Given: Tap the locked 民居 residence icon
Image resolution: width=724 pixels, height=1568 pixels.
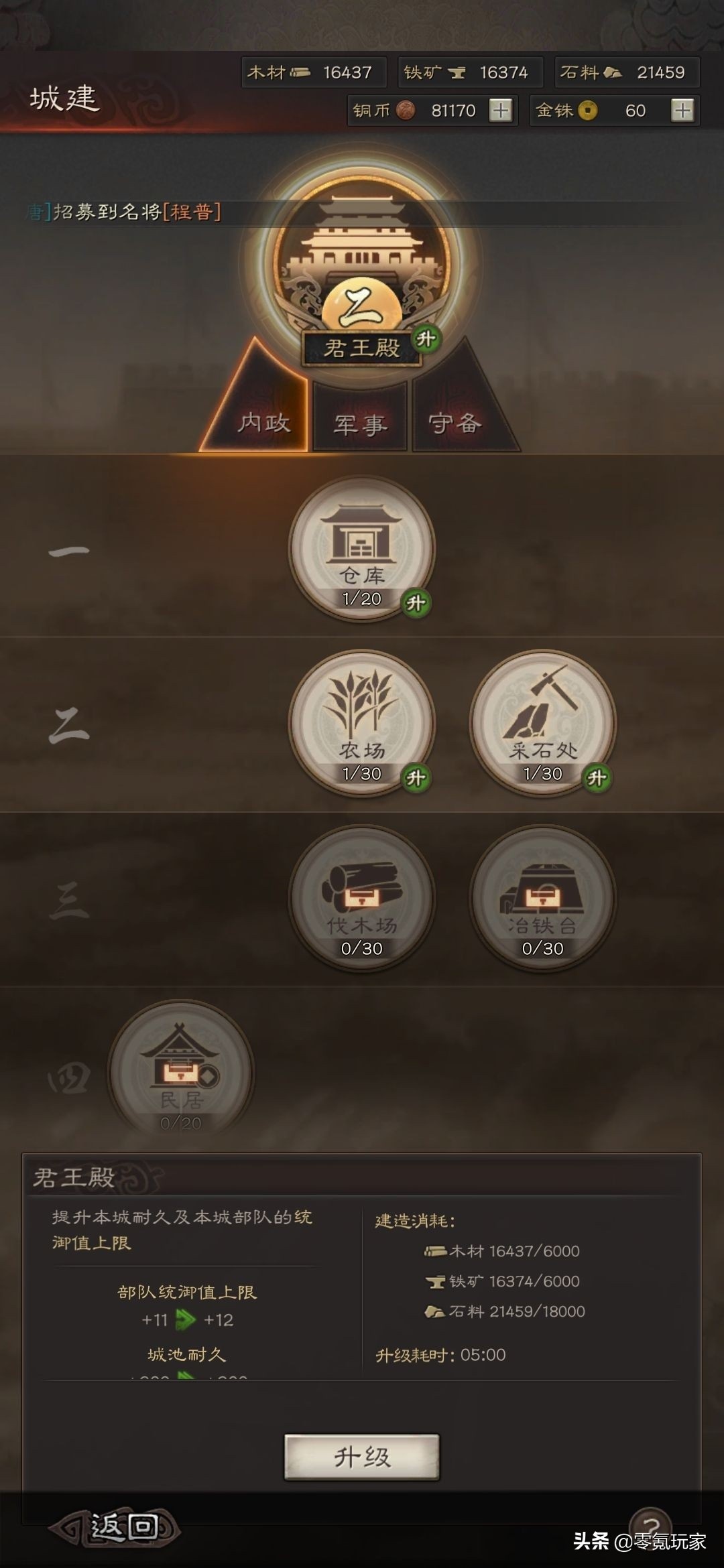Looking at the screenshot, I should (x=181, y=1072).
